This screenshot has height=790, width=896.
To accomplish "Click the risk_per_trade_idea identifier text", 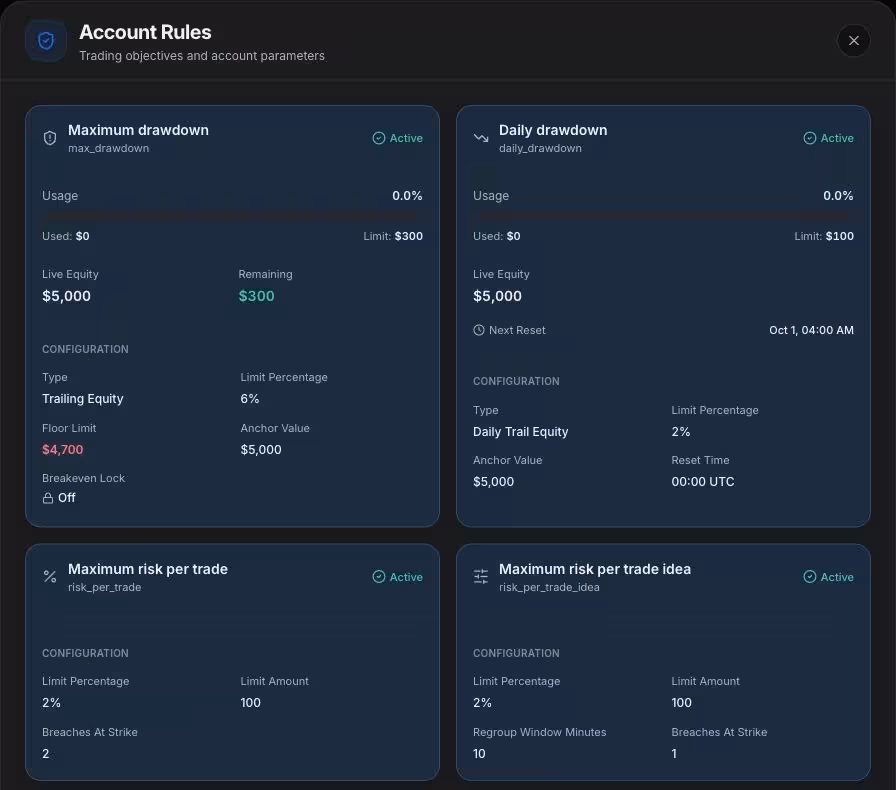I will click(549, 588).
